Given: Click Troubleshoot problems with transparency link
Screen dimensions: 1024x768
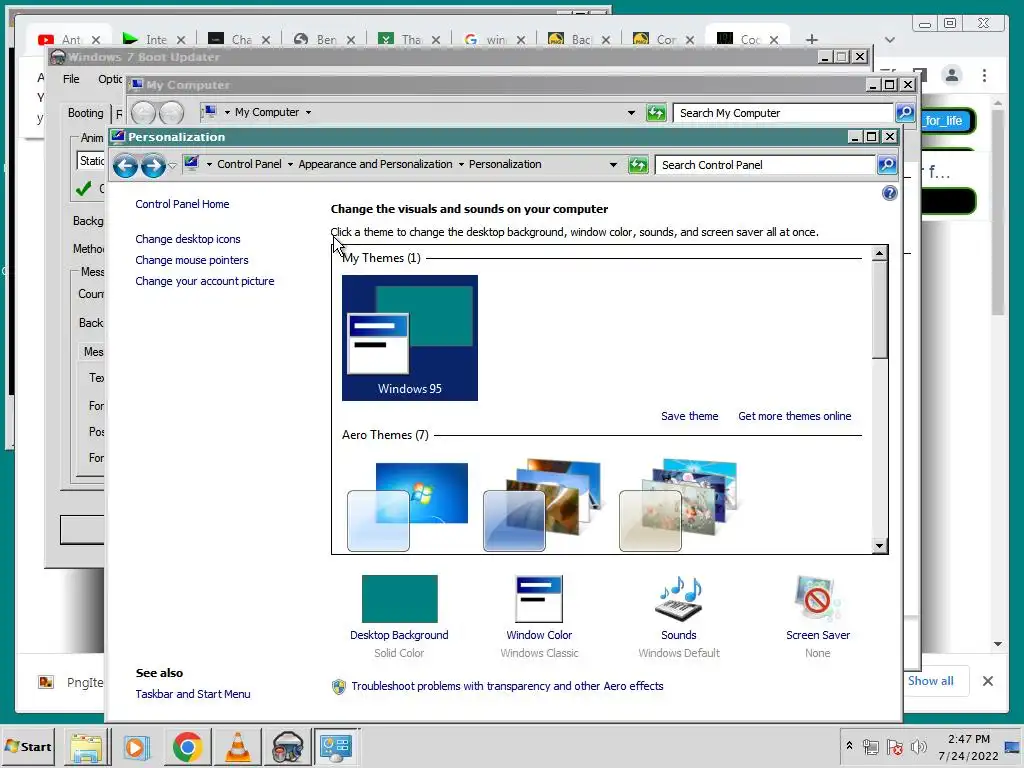Looking at the screenshot, I should pyautogui.click(x=507, y=686).
